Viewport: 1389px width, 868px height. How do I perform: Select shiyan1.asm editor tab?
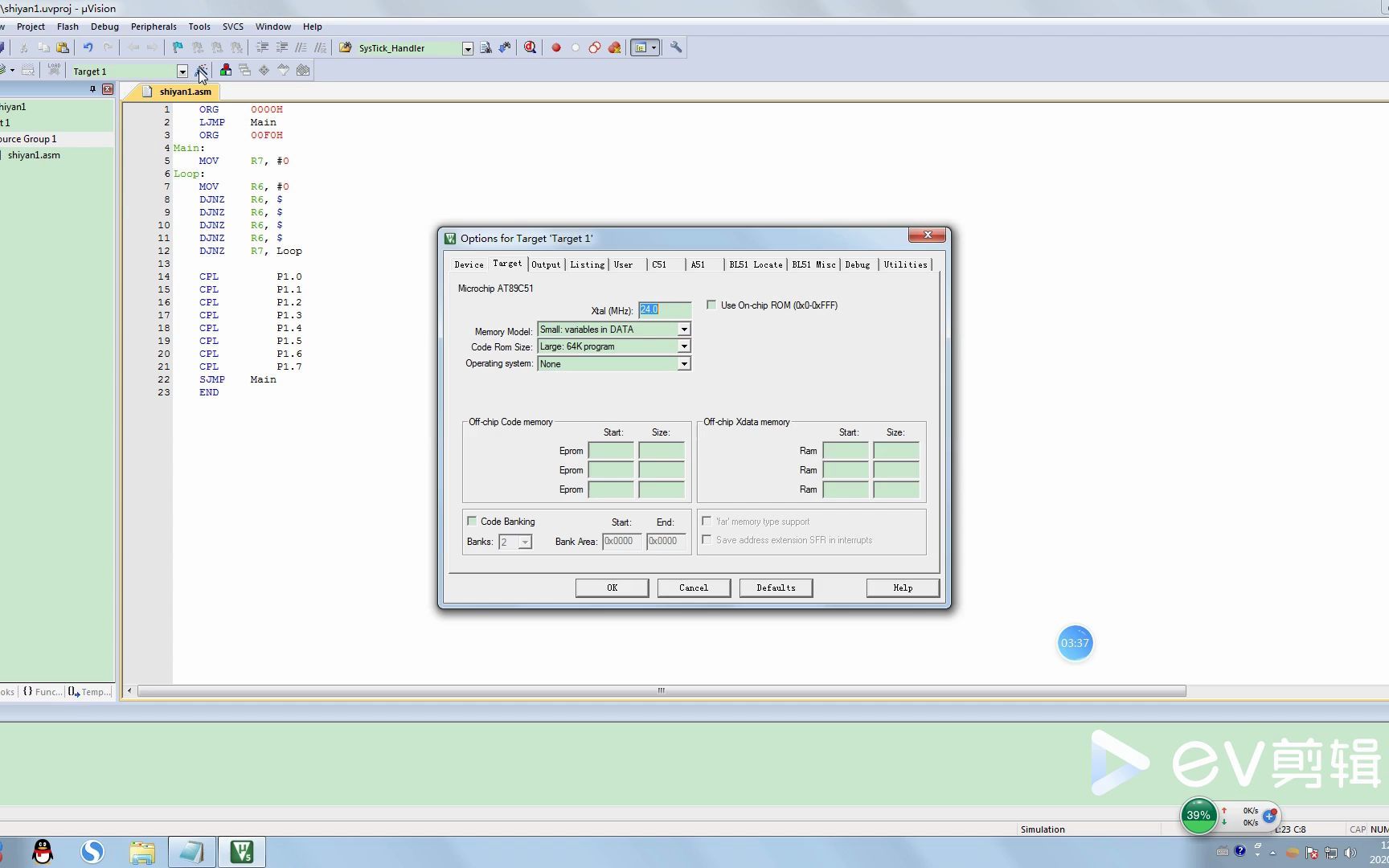178,92
